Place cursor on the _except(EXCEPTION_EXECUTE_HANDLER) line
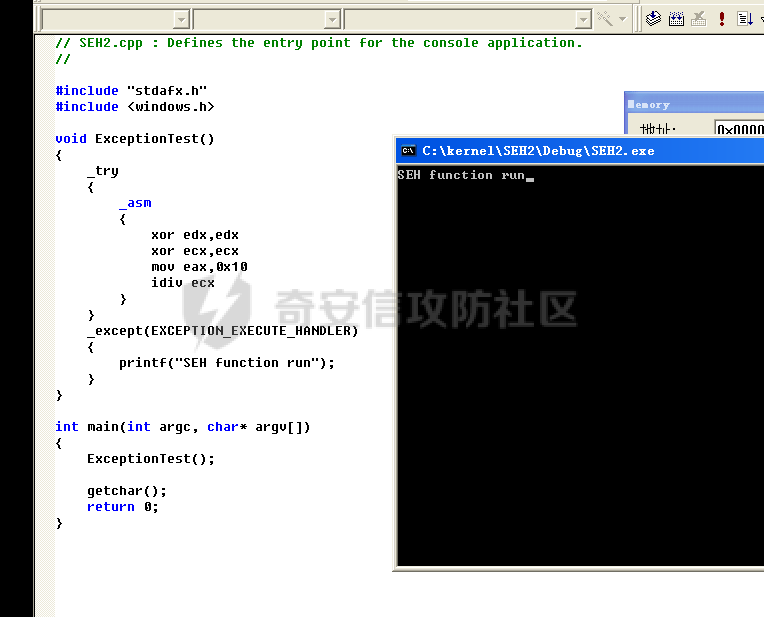The image size is (764, 617). [223, 330]
